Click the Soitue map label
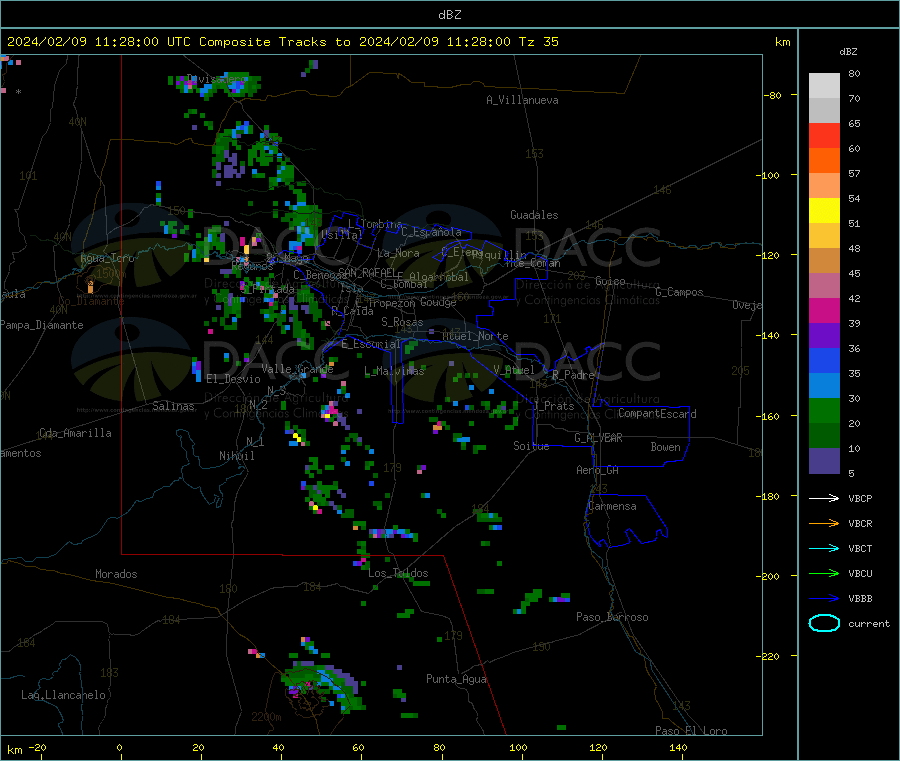The height and width of the screenshot is (761, 900). [531, 446]
